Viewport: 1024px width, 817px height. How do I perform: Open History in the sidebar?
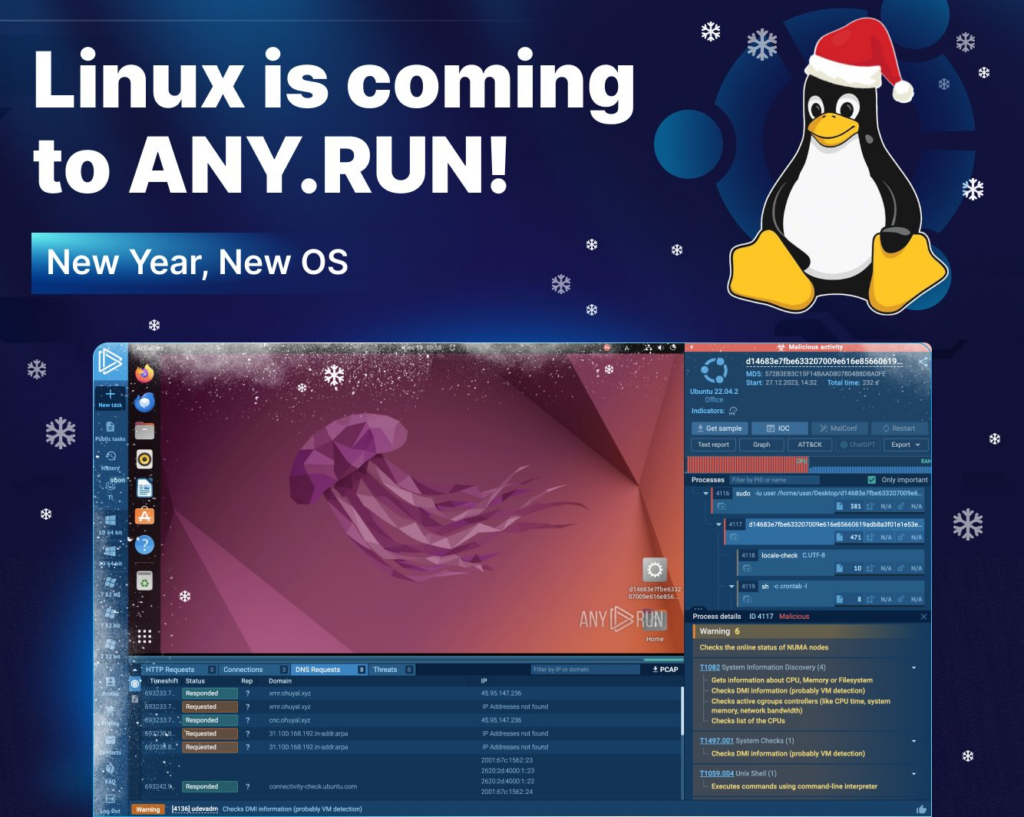click(110, 460)
